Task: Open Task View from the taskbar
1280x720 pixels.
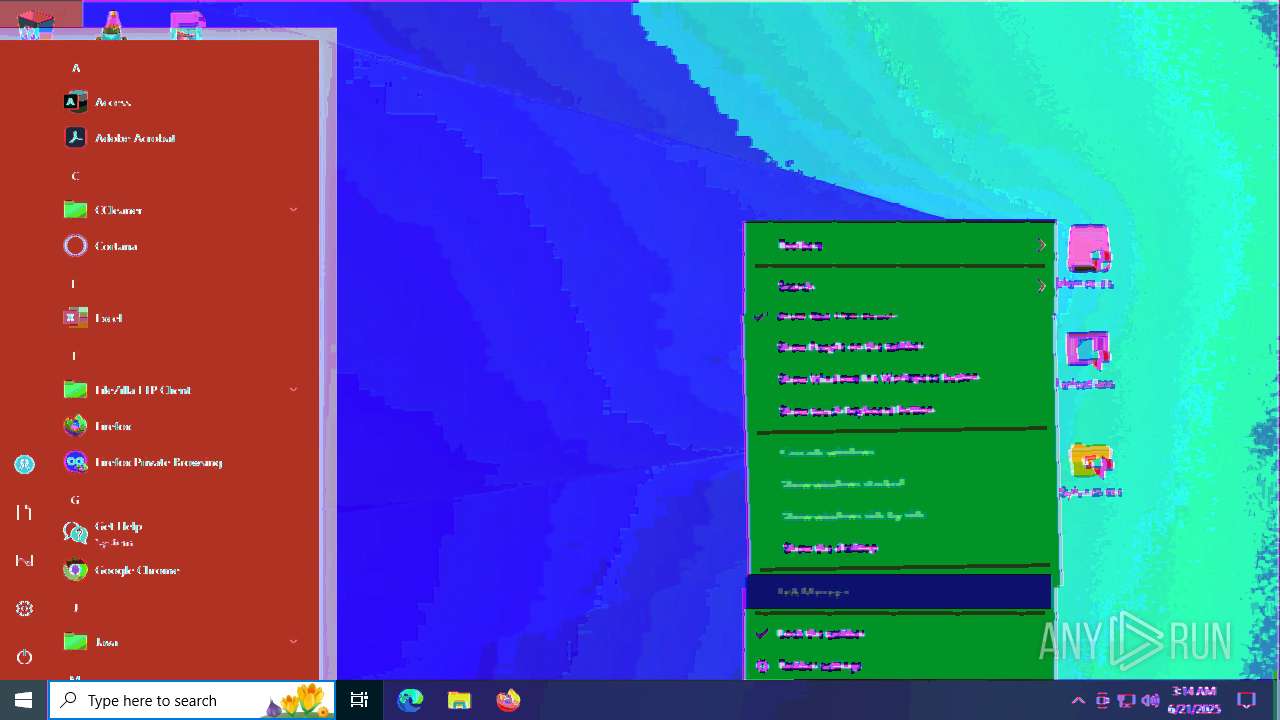Action: (359, 700)
